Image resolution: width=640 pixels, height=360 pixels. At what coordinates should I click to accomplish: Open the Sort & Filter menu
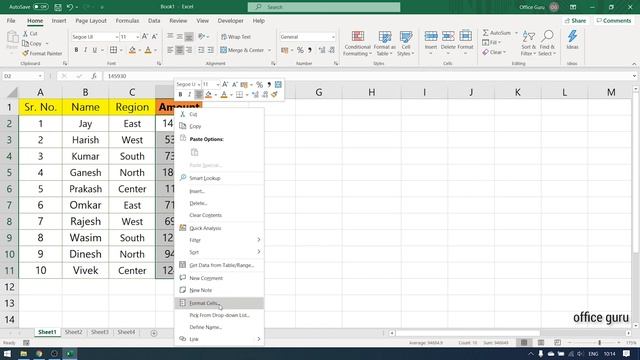tap(529, 43)
